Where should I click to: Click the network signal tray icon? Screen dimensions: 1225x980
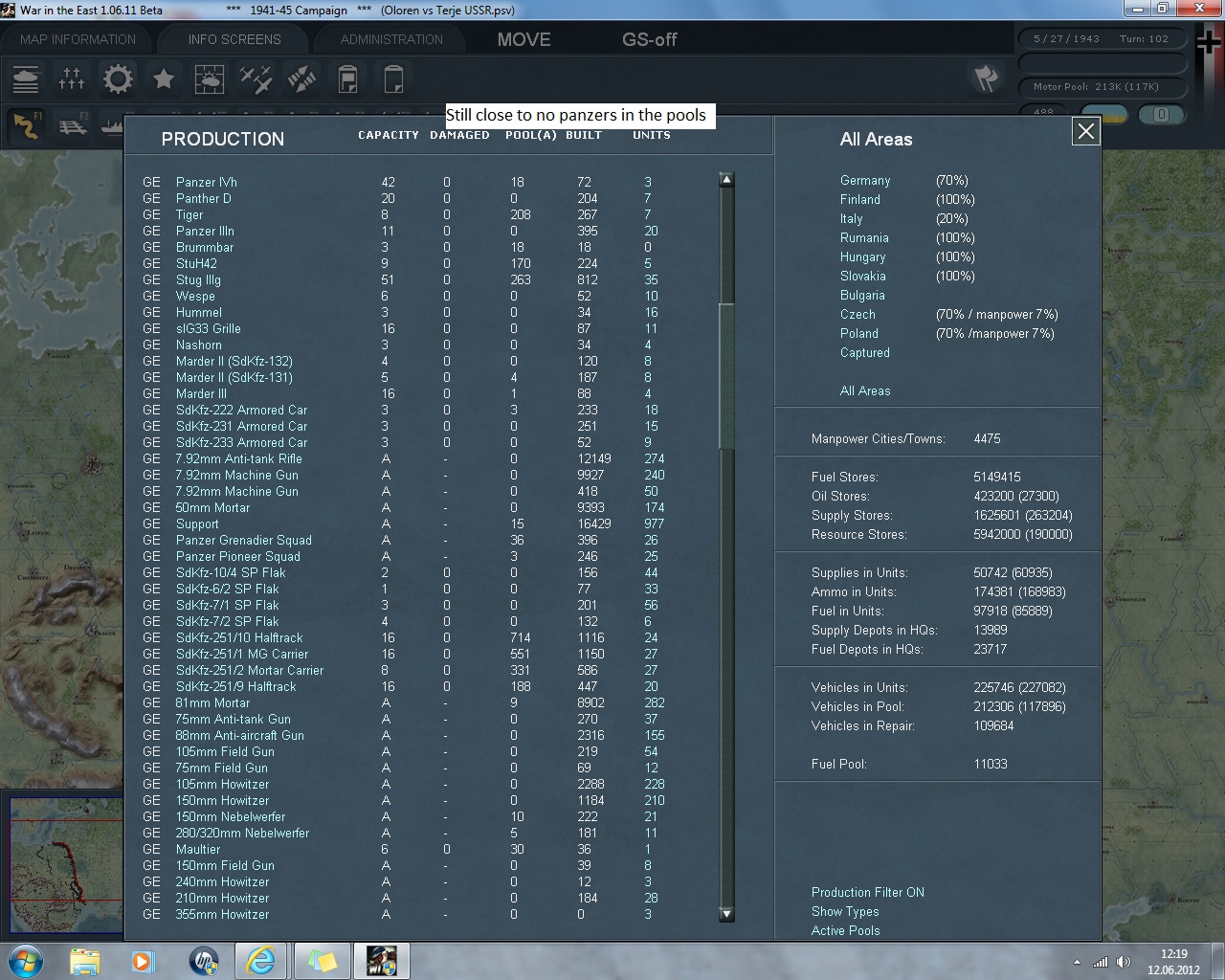pyautogui.click(x=1101, y=962)
